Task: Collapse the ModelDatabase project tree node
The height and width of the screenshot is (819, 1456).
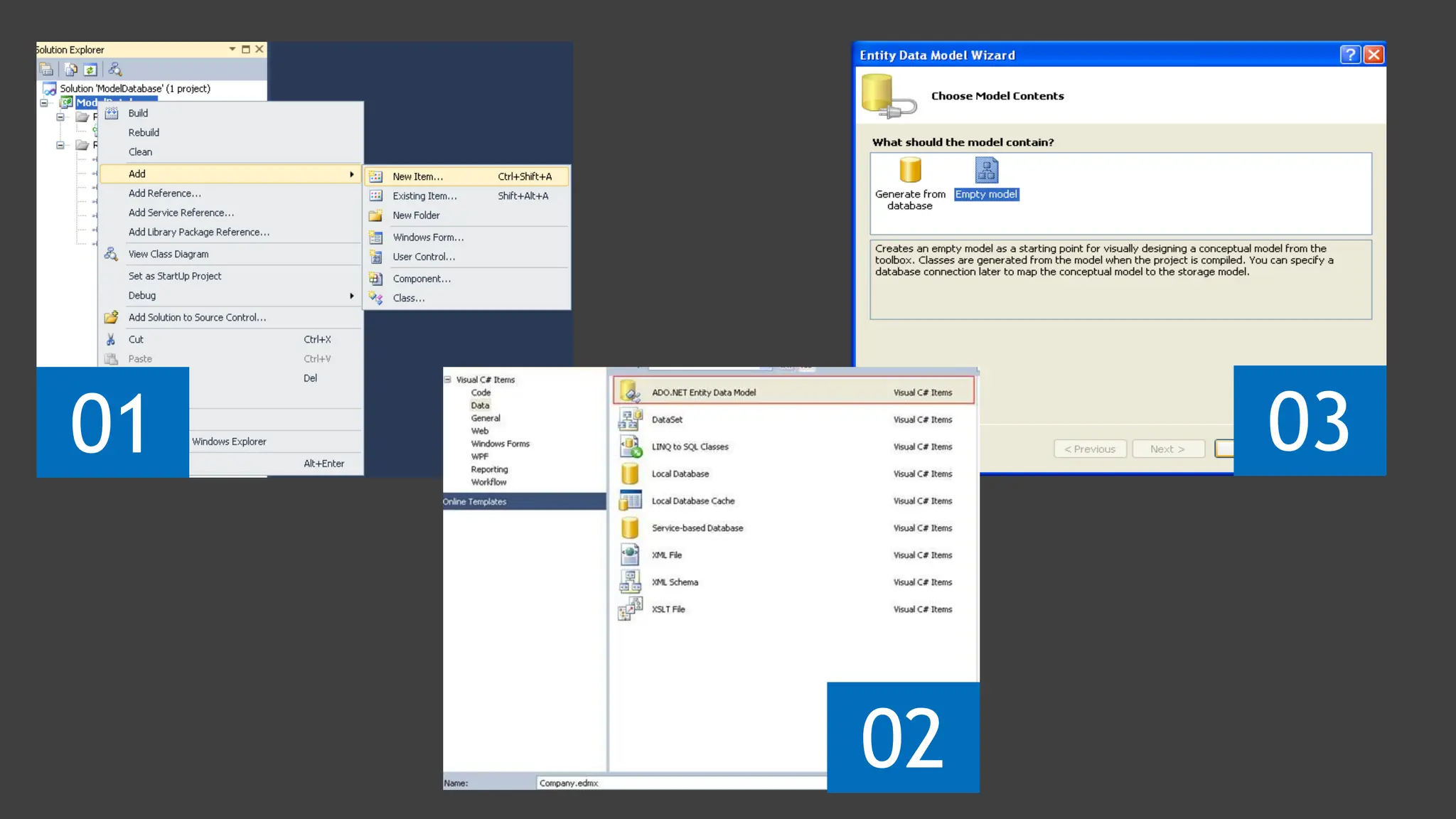Action: click(44, 102)
